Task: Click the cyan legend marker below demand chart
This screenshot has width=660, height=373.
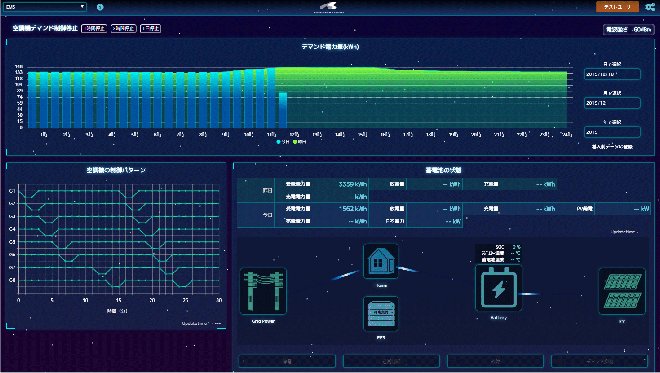Action: 278,142
